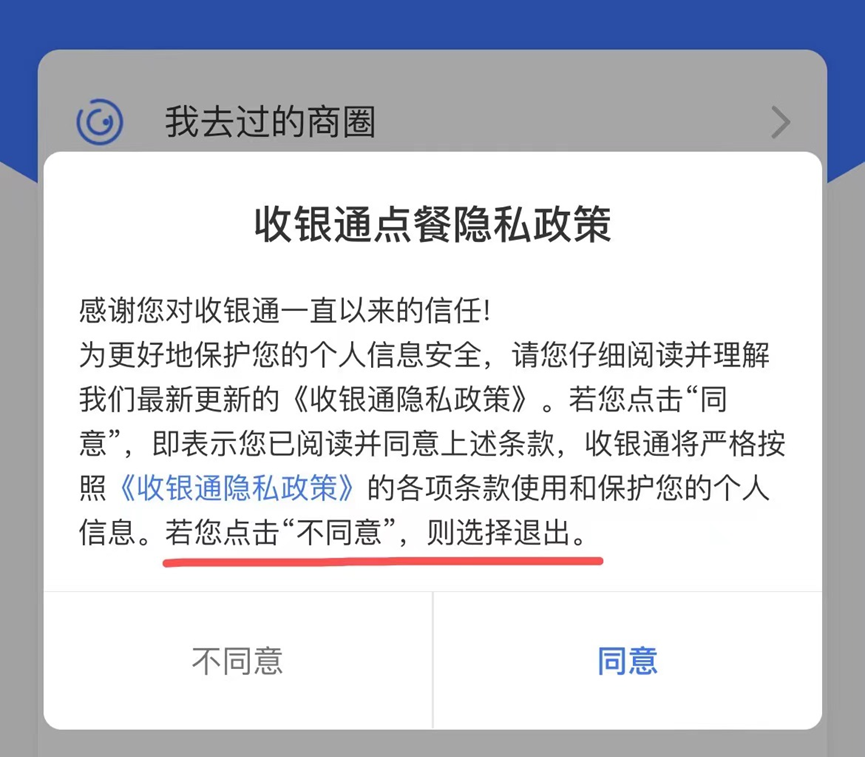Click the dialog title 收银通点餐隐私政策

[x=432, y=224]
